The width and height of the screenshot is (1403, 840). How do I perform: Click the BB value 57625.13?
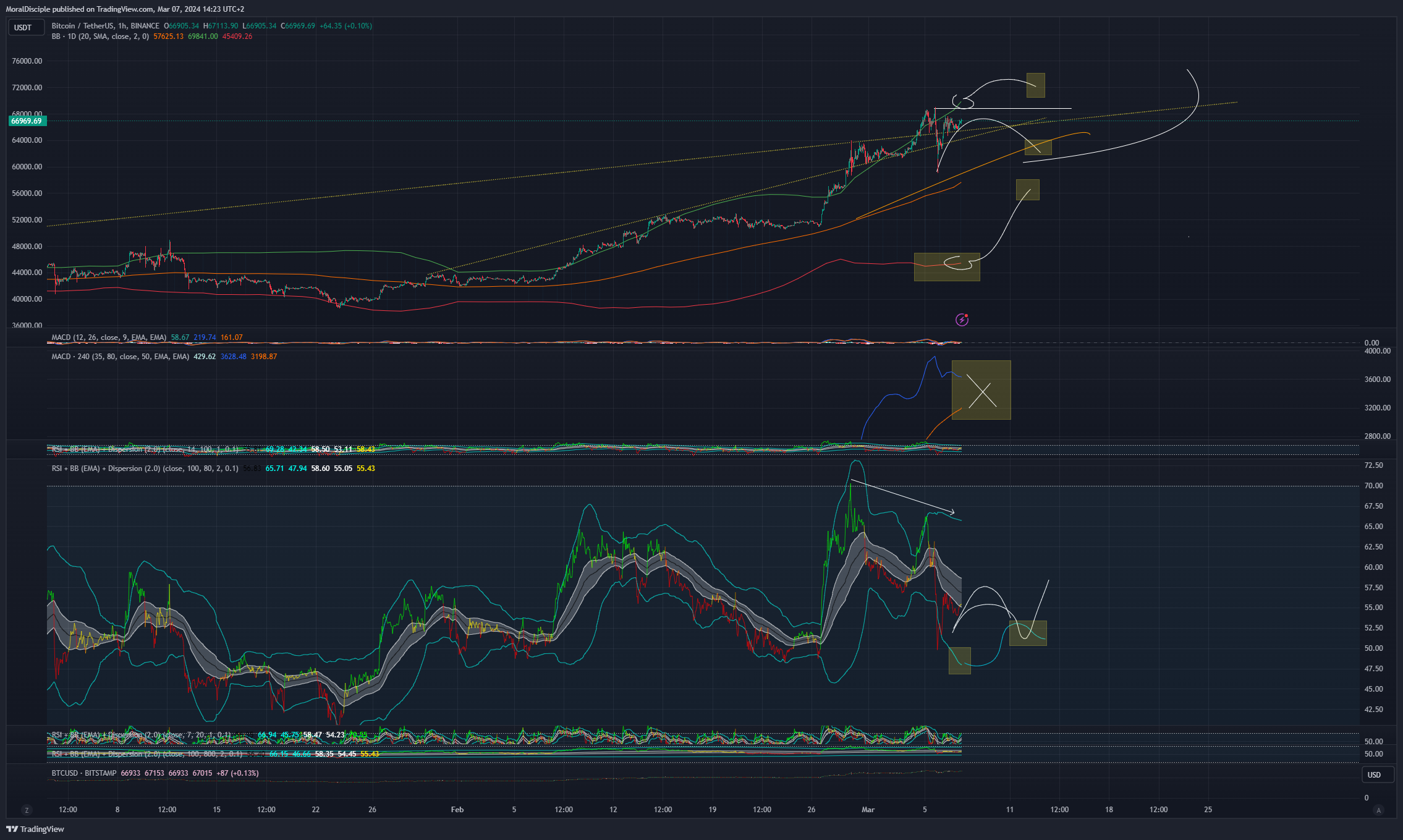click(168, 36)
